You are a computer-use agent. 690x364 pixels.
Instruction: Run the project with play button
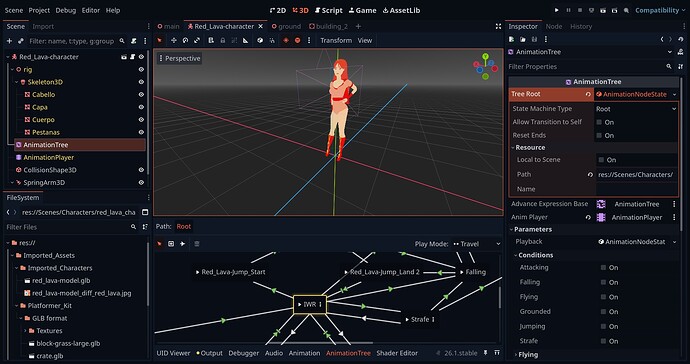[557, 10]
